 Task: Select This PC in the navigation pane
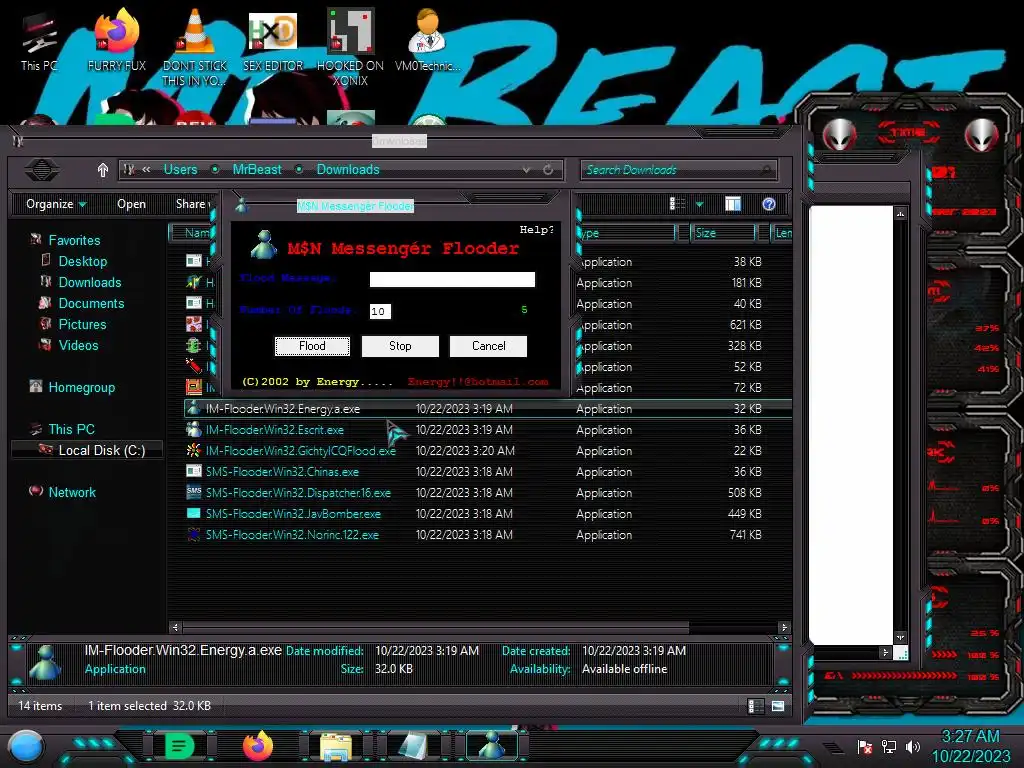pos(71,429)
